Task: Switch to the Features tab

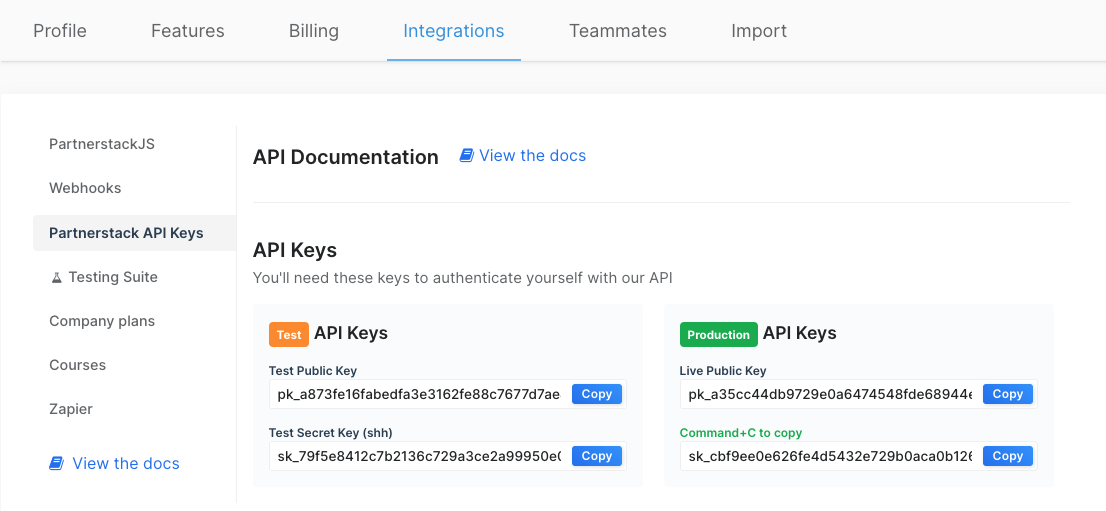Action: [x=188, y=31]
